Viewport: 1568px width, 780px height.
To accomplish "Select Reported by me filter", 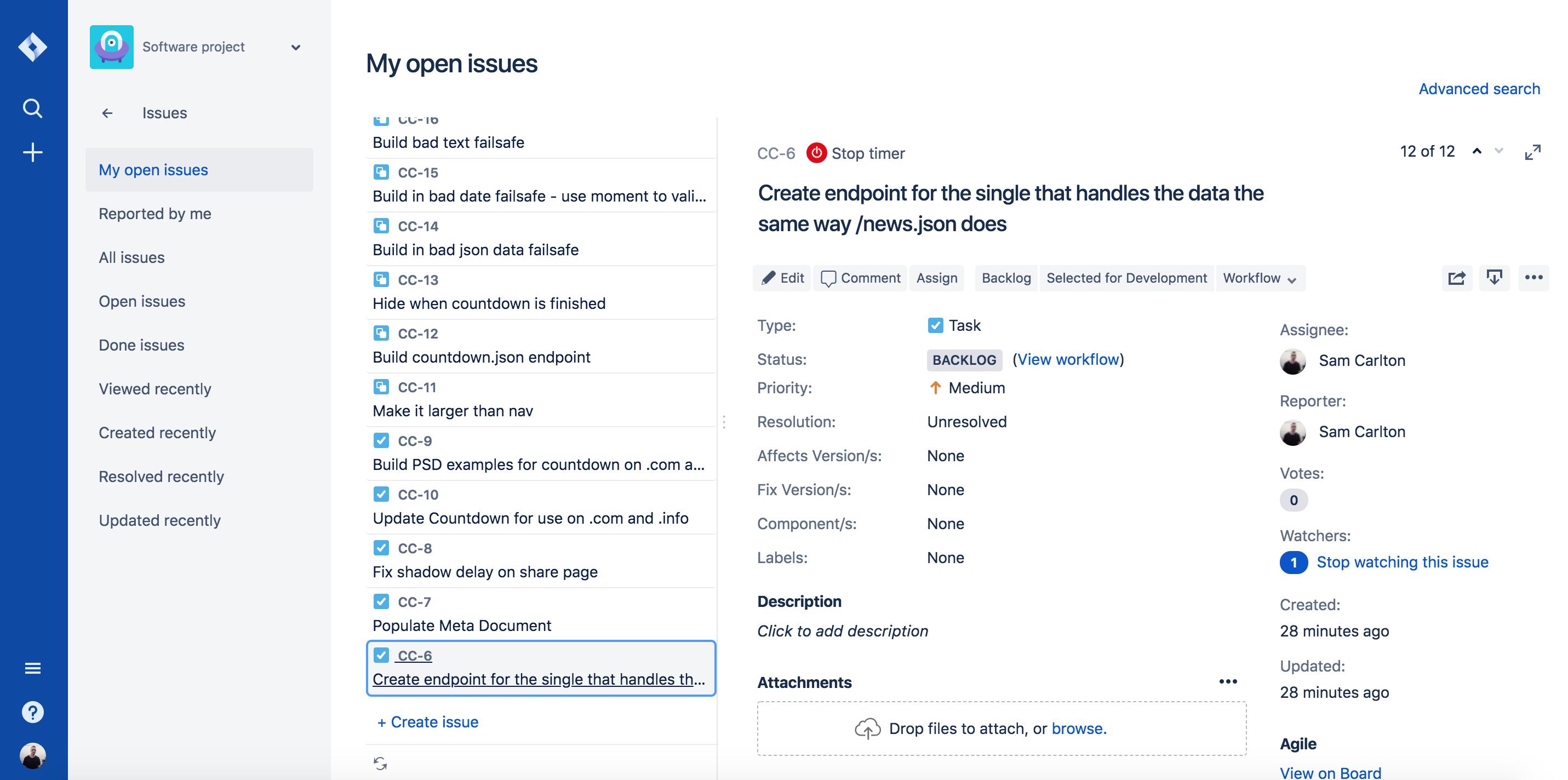I will pos(154,214).
